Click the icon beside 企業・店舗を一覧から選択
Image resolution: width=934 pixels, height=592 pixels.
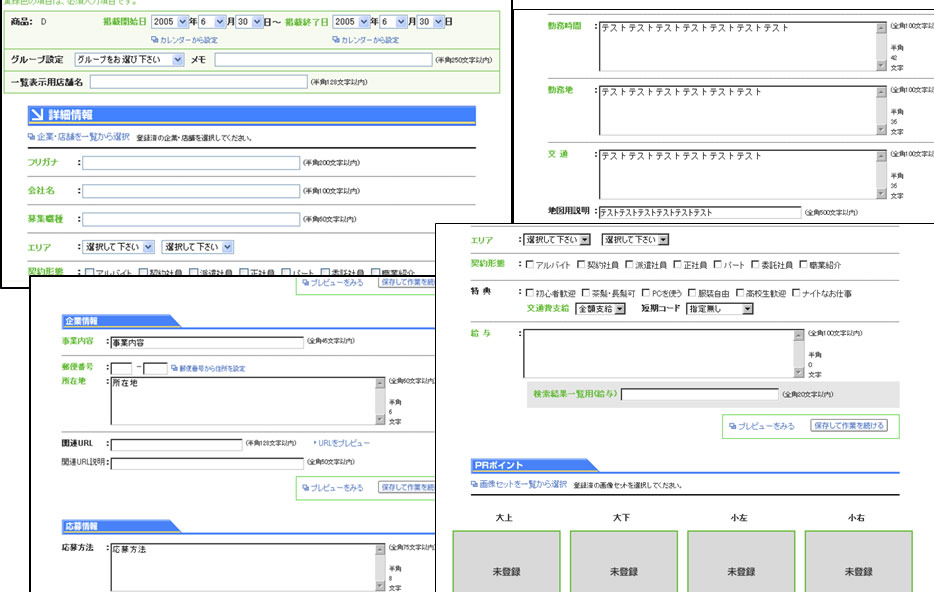pos(32,137)
